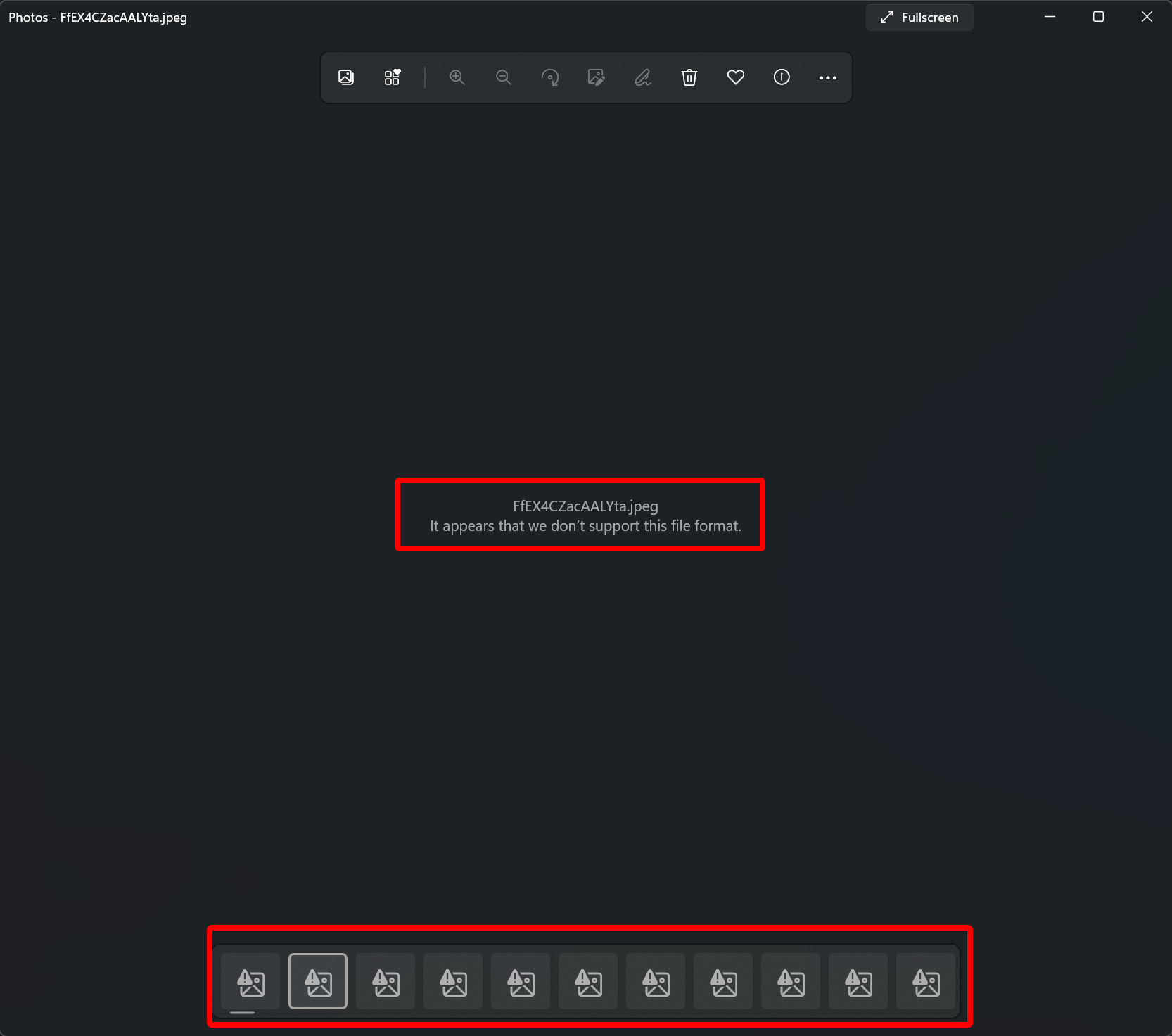This screenshot has height=1036, width=1172.
Task: Select the Draw markup tool
Action: coord(642,77)
